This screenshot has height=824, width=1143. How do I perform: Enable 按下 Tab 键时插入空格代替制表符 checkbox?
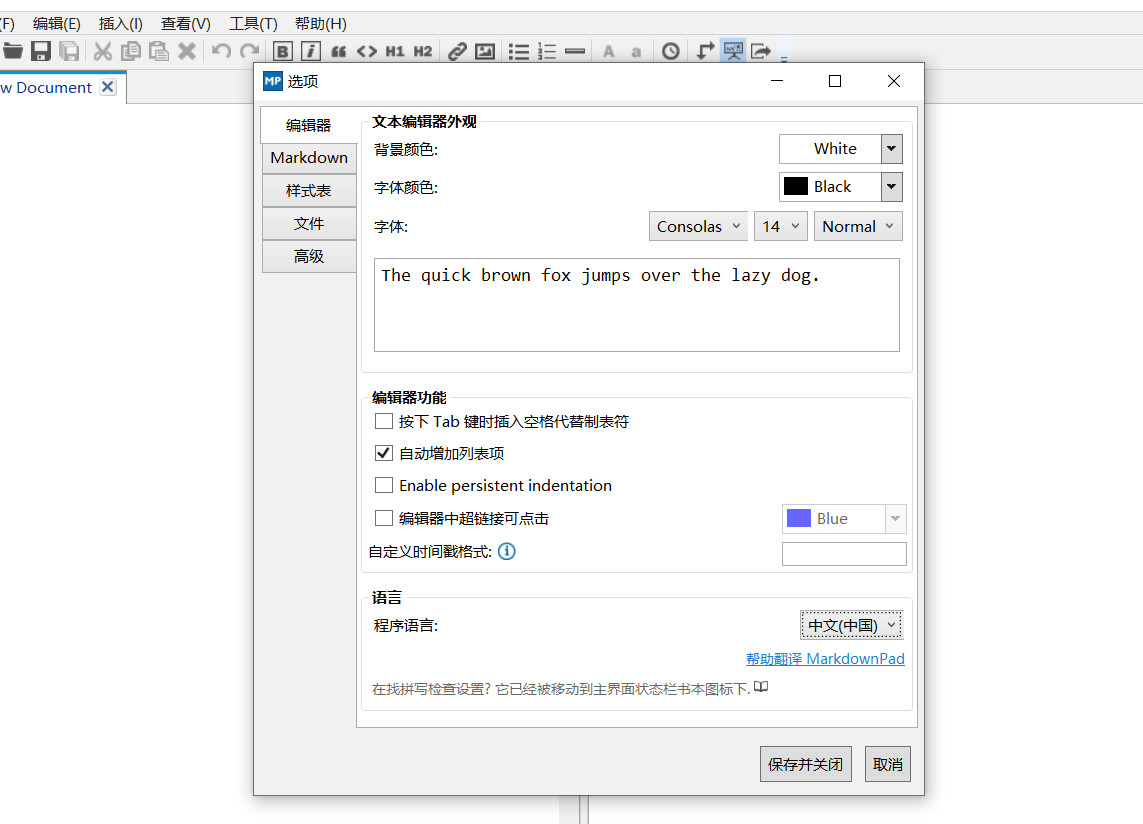click(x=383, y=421)
